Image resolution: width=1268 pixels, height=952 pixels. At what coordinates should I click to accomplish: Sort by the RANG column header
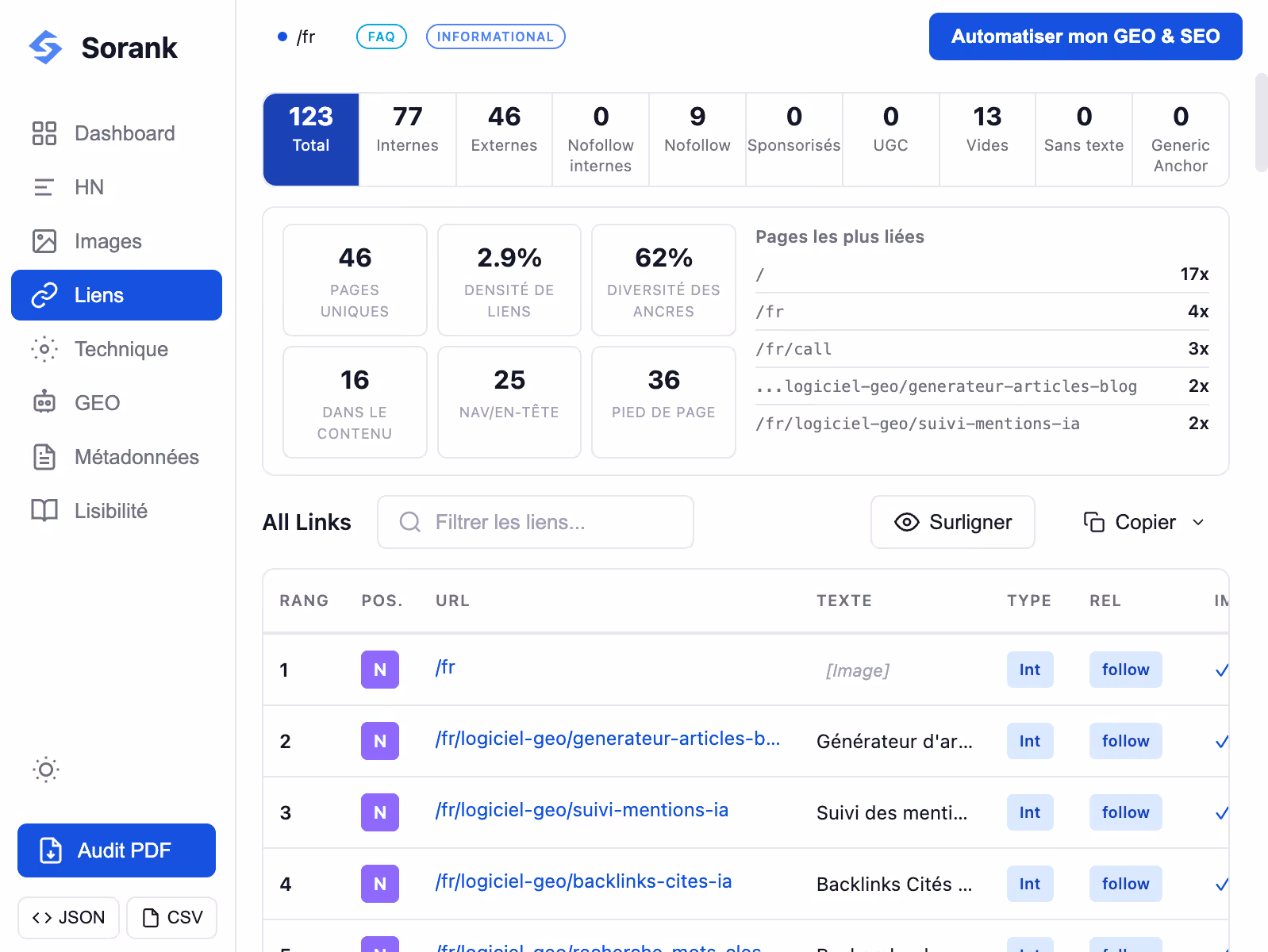304,601
